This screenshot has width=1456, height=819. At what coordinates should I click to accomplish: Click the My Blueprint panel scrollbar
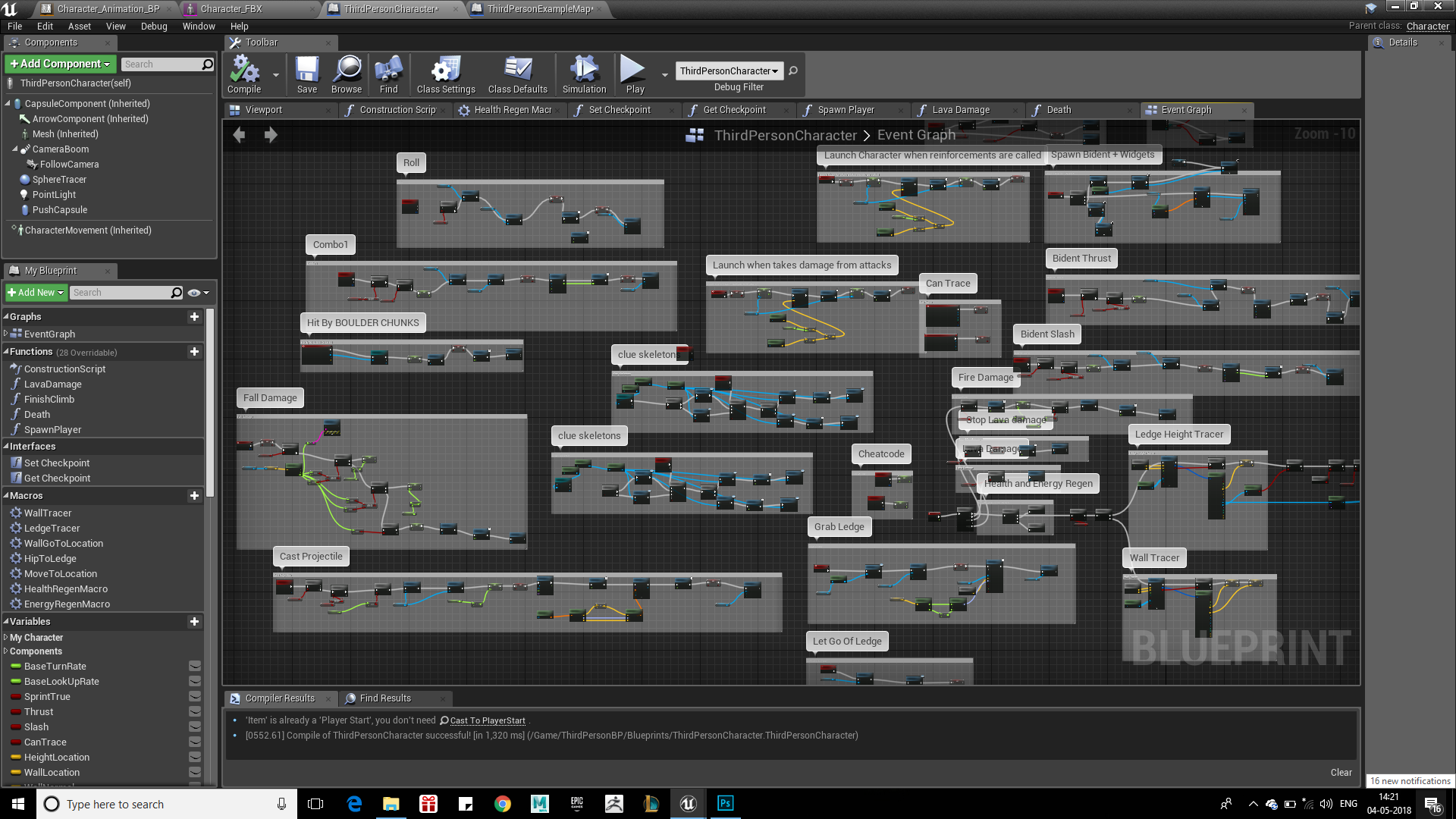coord(210,402)
